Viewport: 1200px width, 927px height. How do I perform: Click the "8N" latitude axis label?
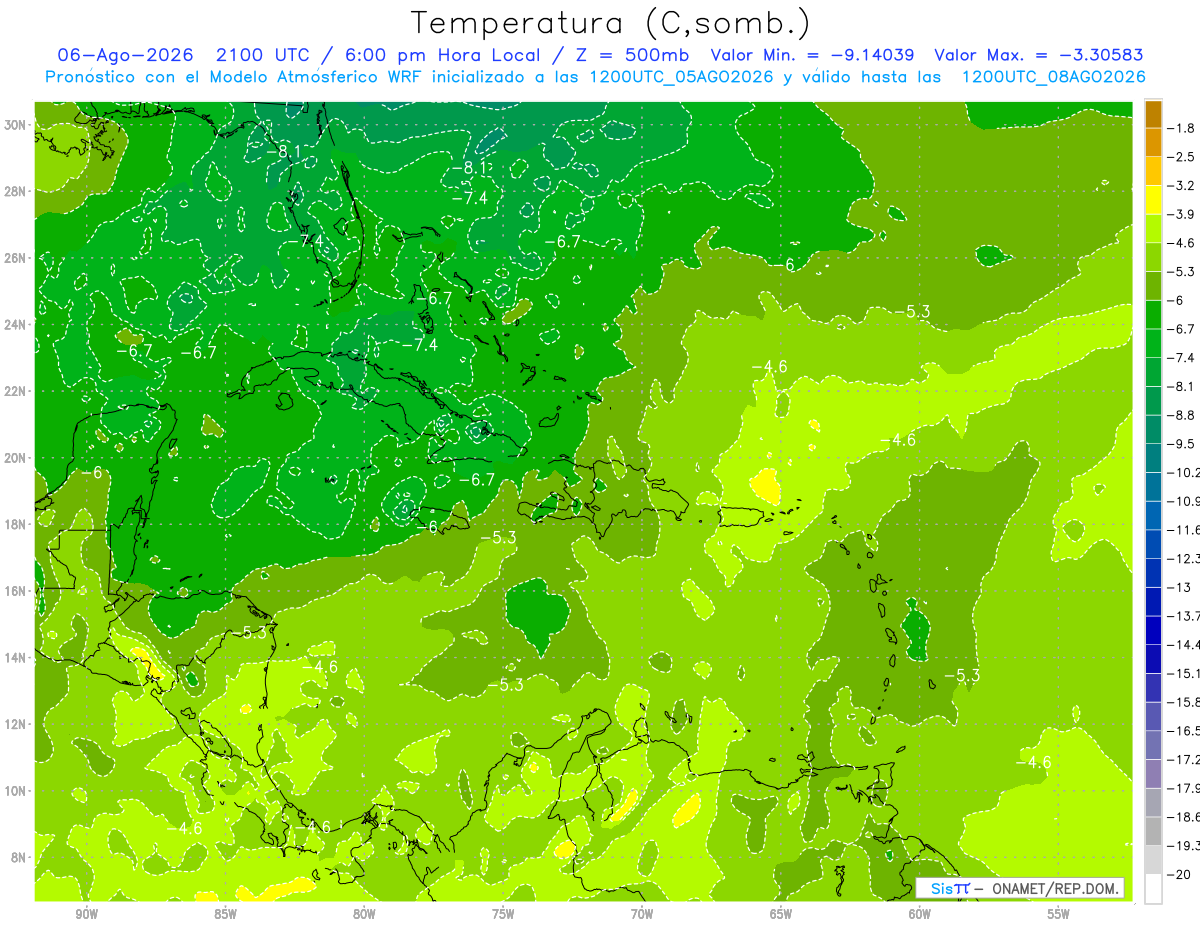tap(20, 857)
